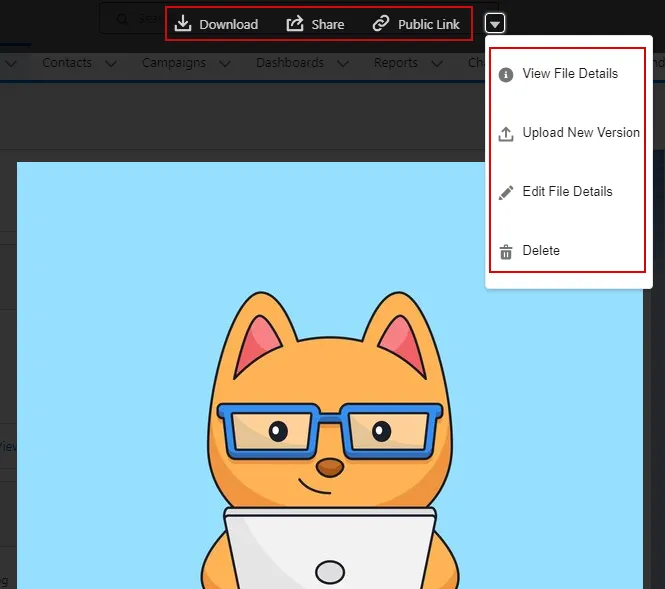Click the Download arrow icon

182,23
